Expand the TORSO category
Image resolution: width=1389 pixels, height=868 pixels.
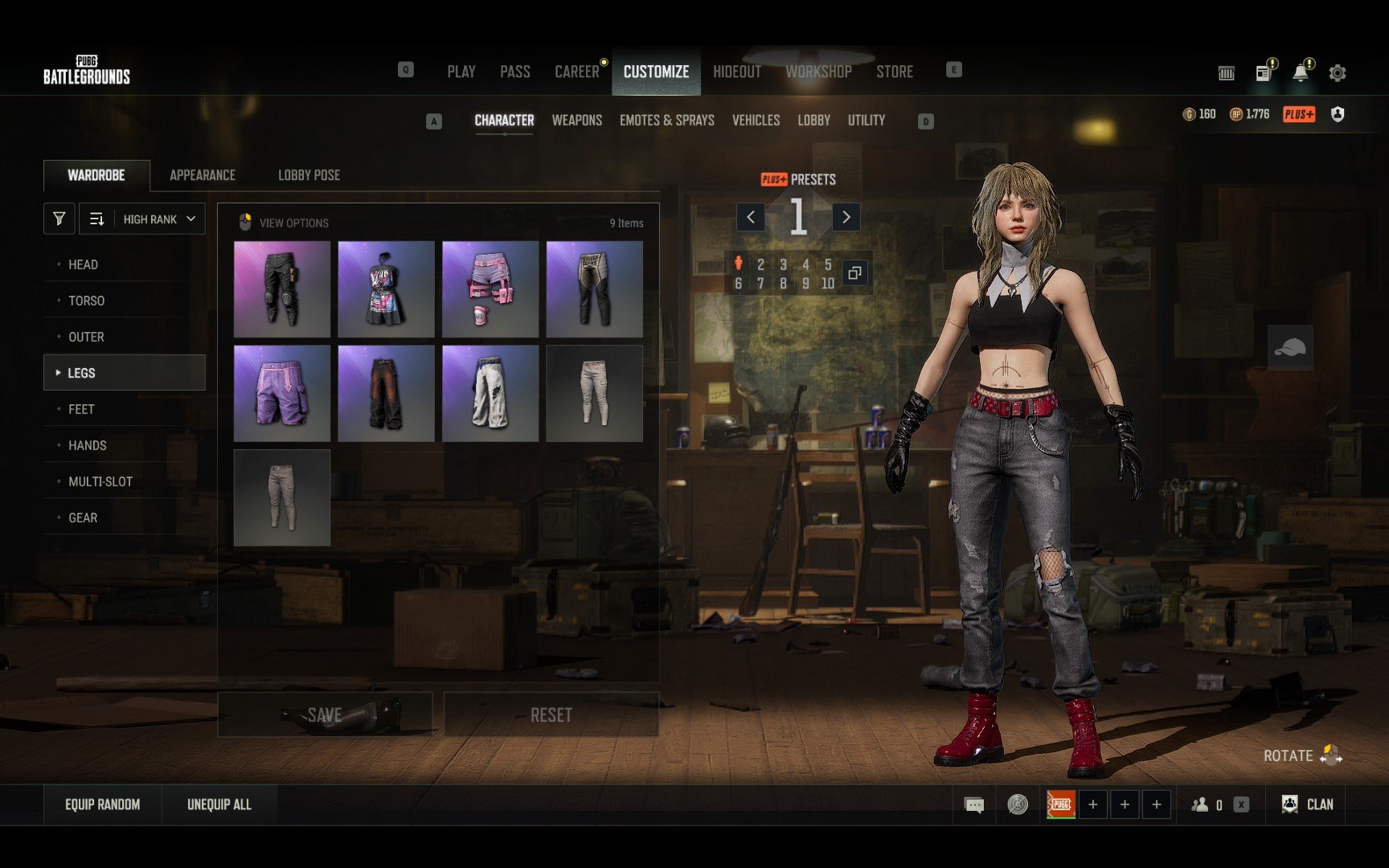pos(125,301)
